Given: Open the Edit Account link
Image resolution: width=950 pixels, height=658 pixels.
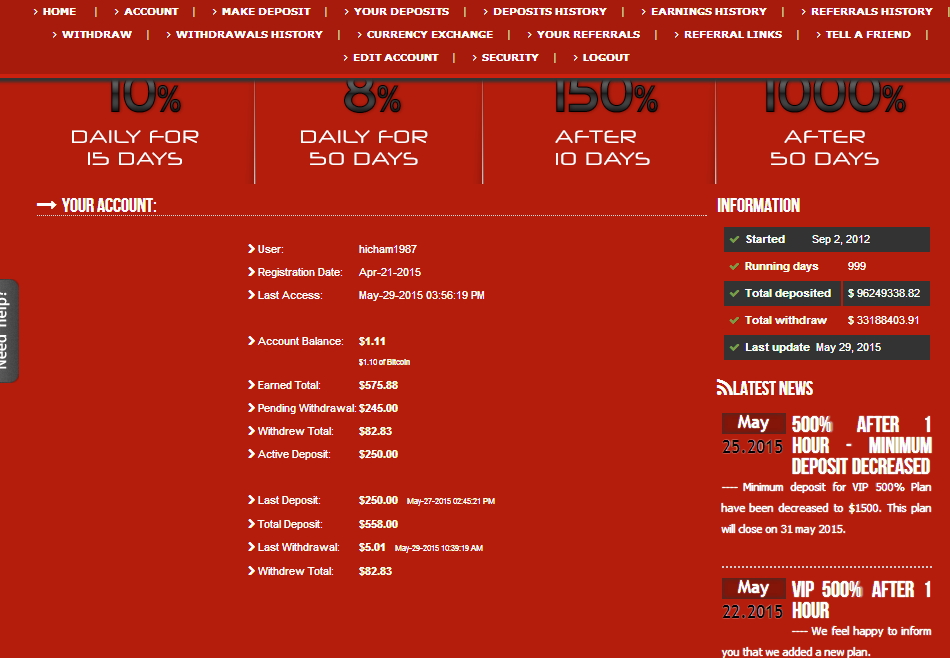Looking at the screenshot, I should [x=395, y=58].
